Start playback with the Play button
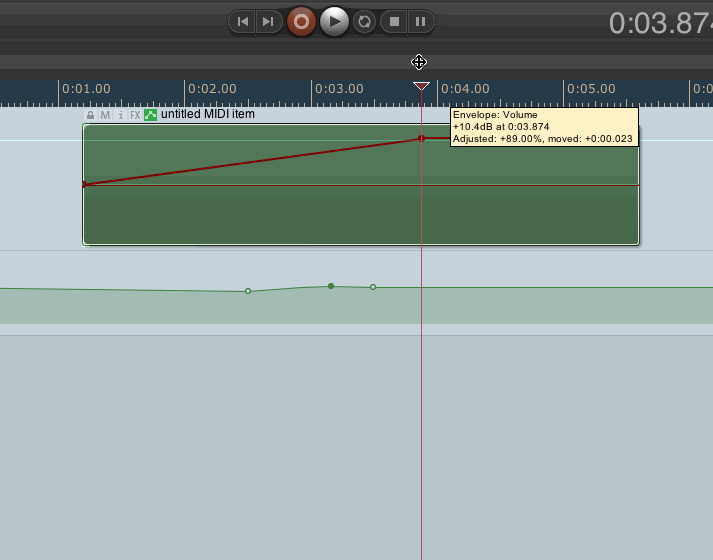This screenshot has width=713, height=560. (334, 21)
